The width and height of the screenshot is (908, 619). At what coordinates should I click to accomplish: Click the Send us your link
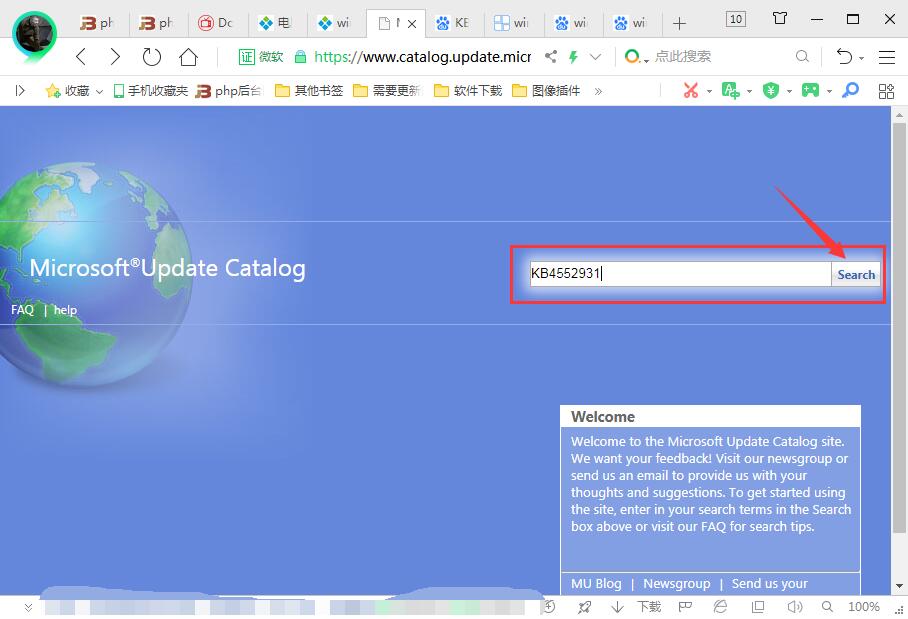769,584
